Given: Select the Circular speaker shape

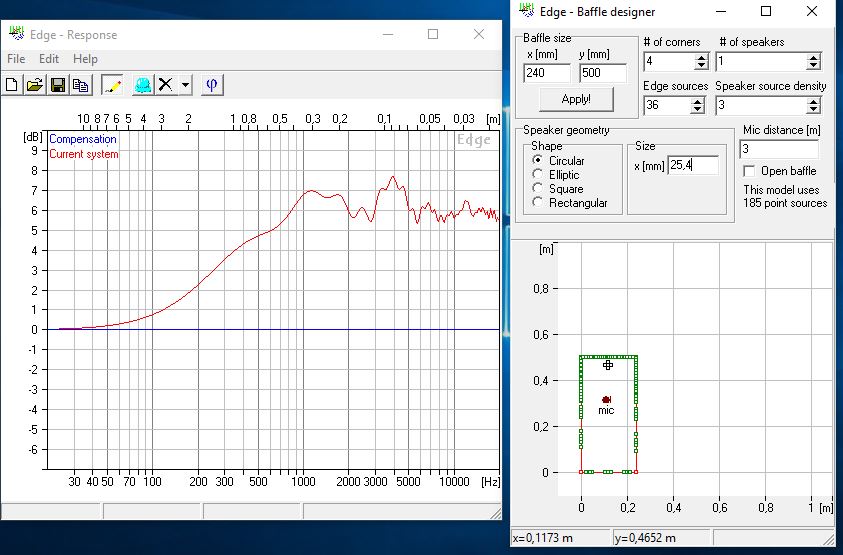Looking at the screenshot, I should point(537,160).
